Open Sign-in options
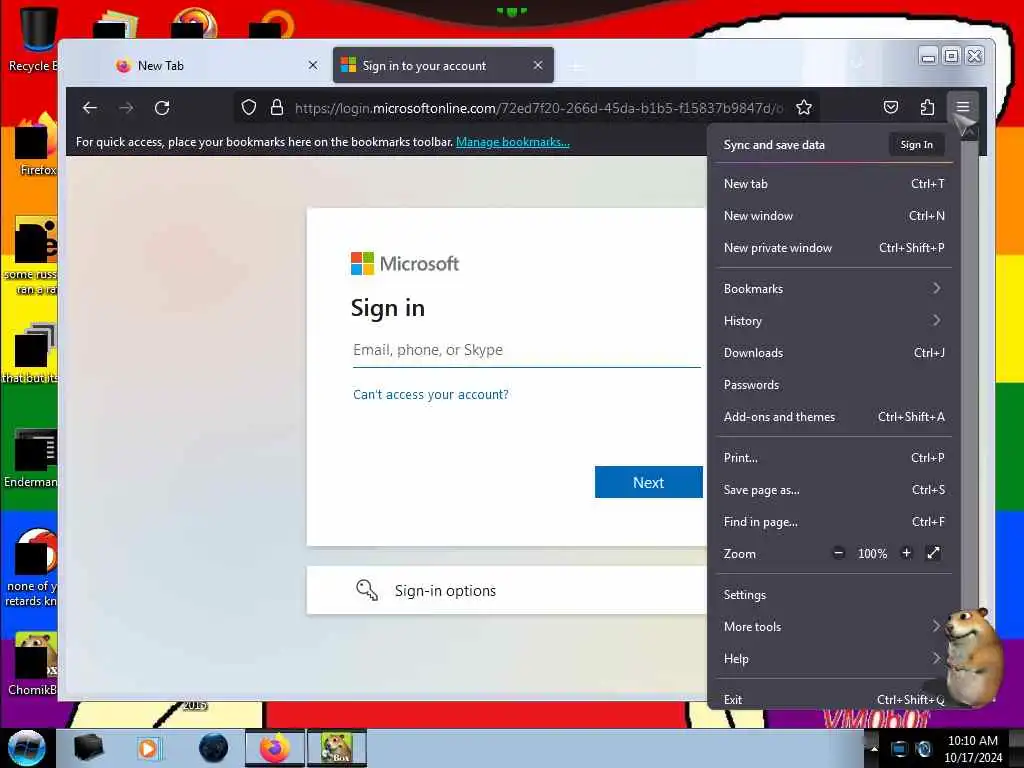This screenshot has height=768, width=1024. (507, 590)
